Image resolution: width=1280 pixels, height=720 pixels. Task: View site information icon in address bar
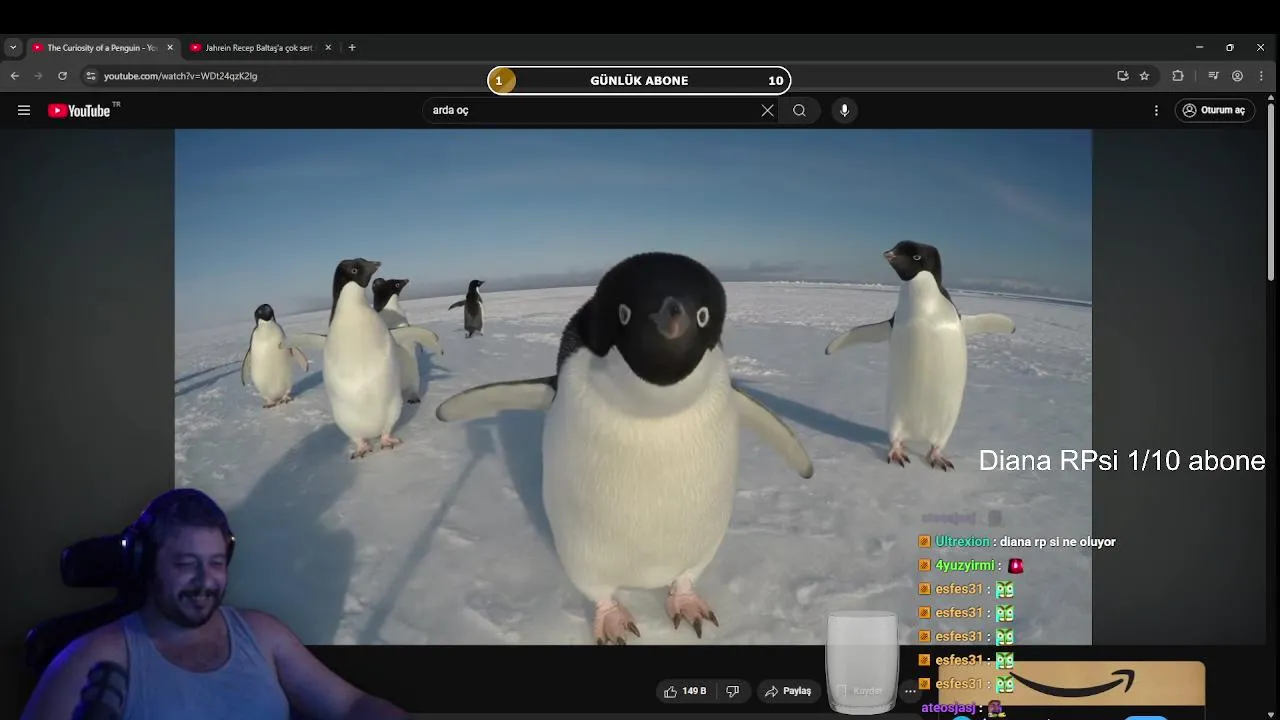[90, 76]
